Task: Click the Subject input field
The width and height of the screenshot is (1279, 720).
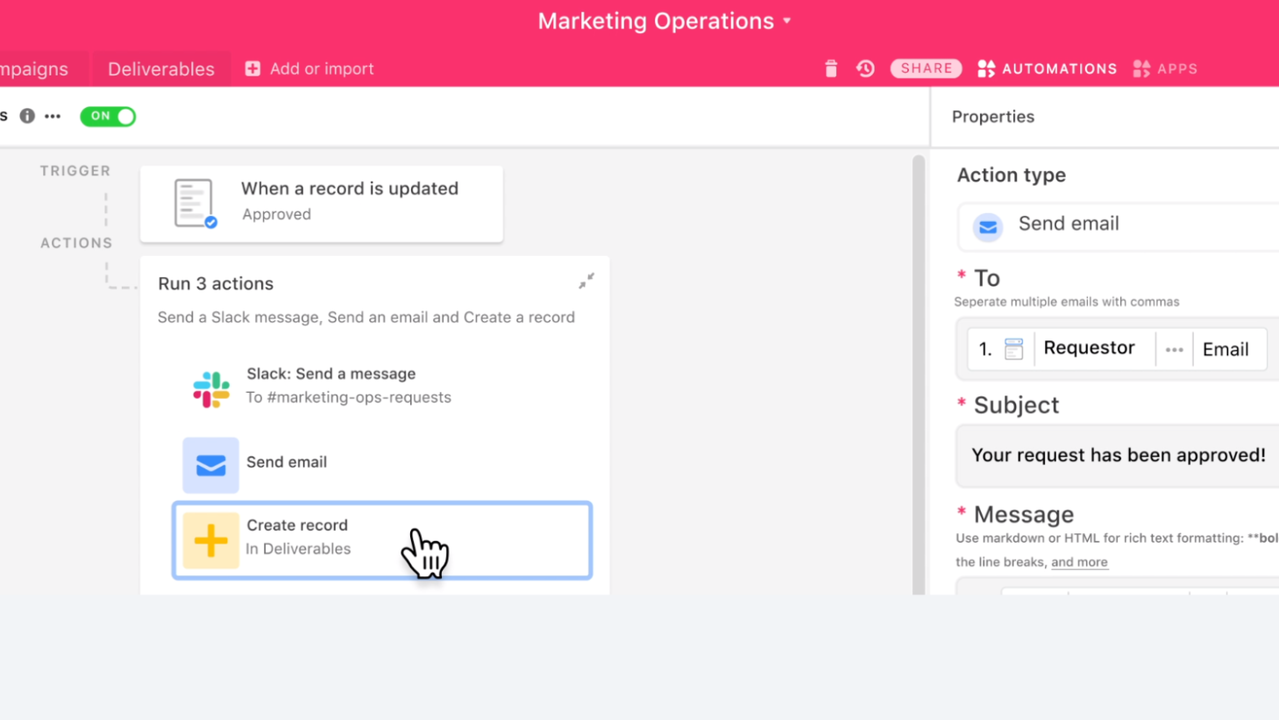Action: point(1118,455)
